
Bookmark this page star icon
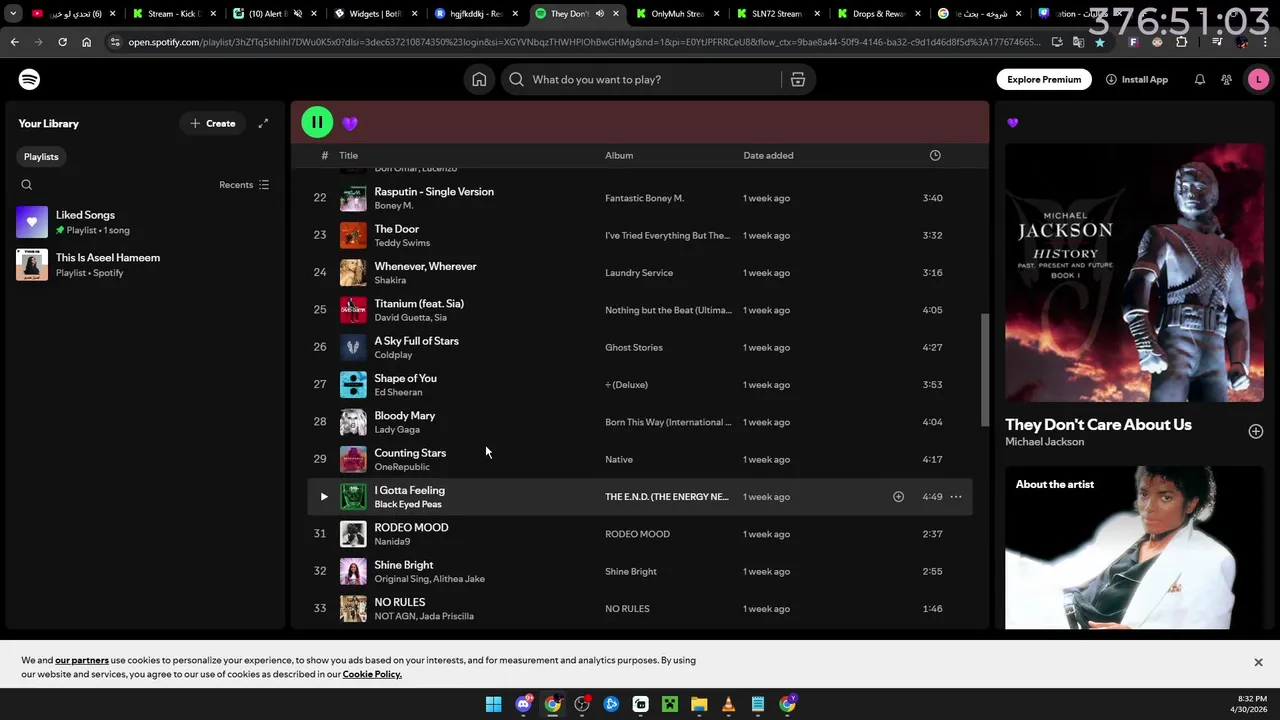pos(1100,42)
